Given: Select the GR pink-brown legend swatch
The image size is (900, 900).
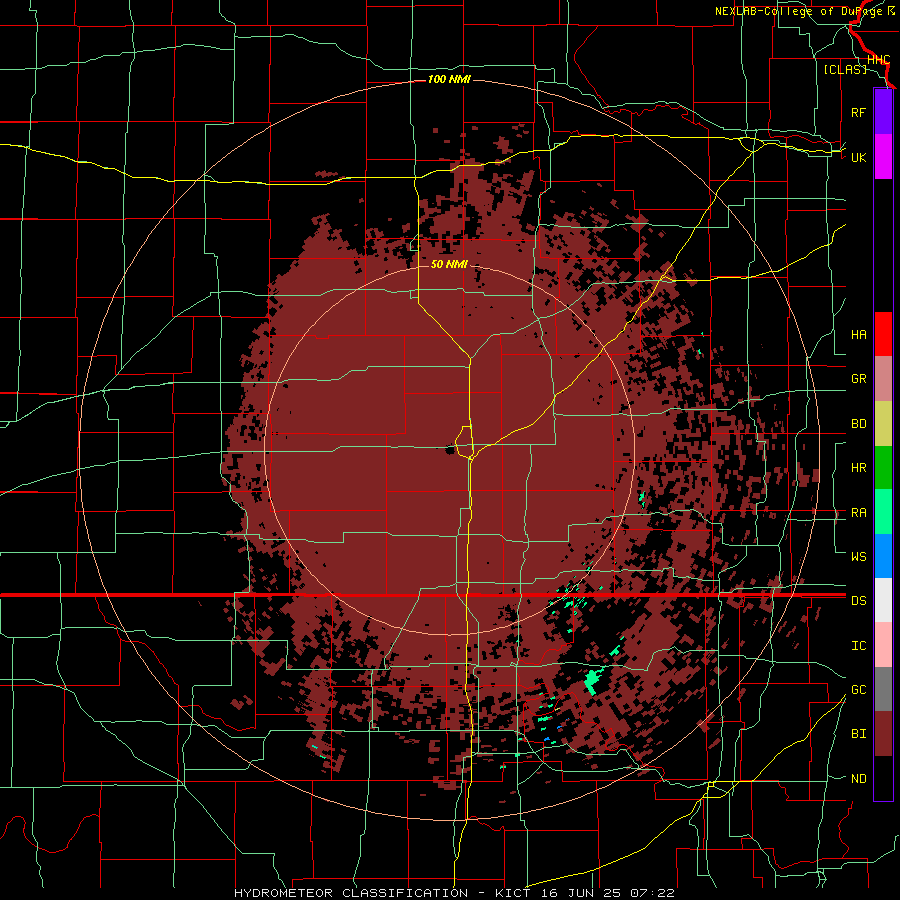Looking at the screenshot, I should pyautogui.click(x=883, y=379).
